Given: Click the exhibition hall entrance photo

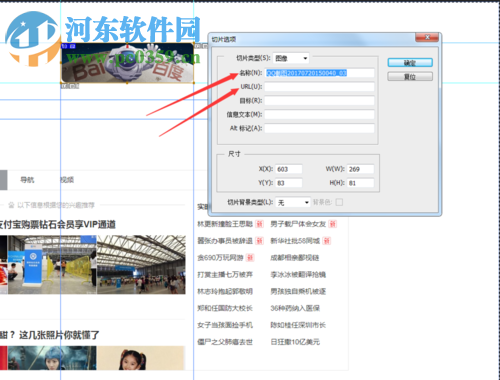Looking at the screenshot, I should 52,265.
